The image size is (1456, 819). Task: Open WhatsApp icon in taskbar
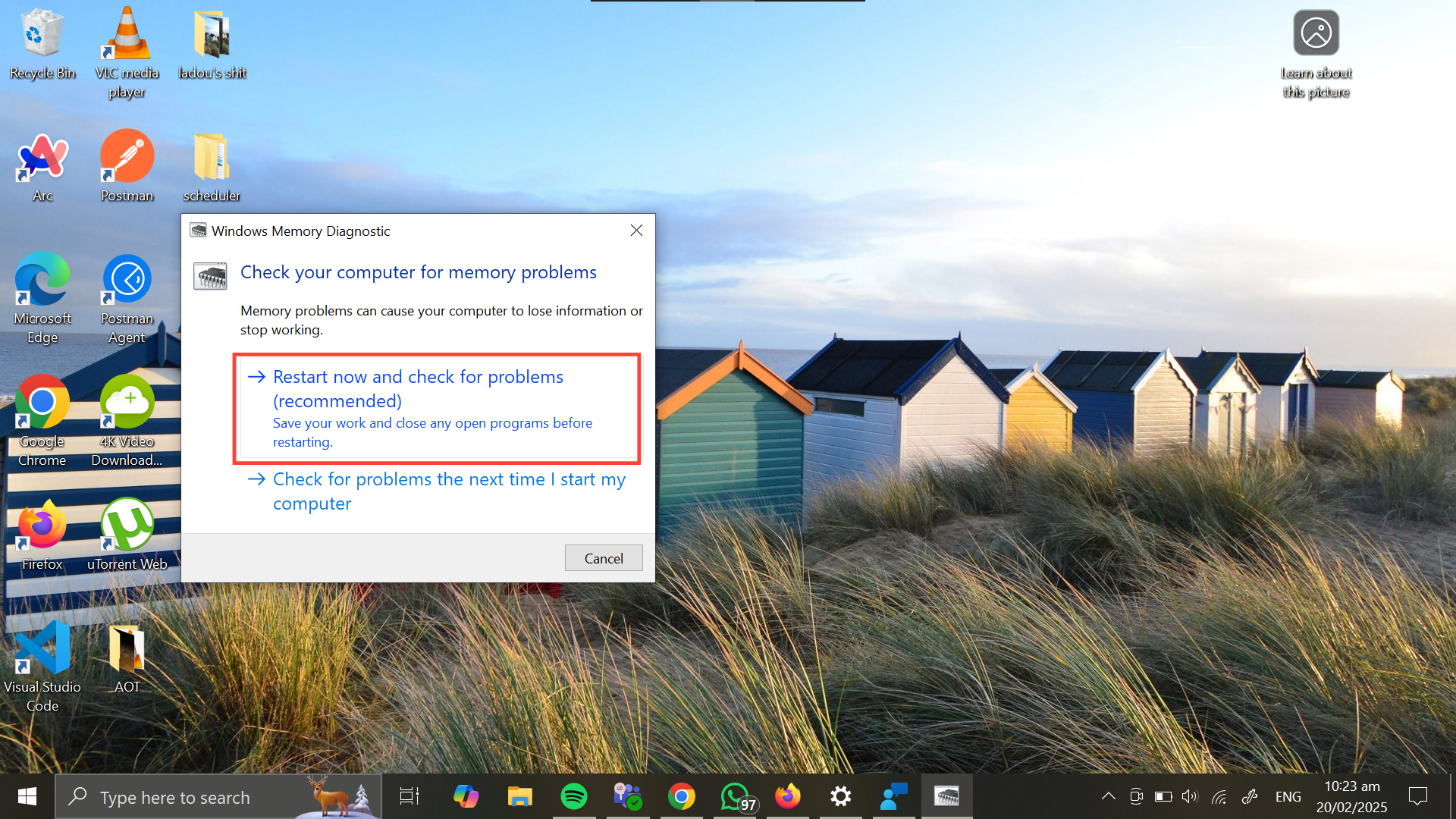click(x=735, y=796)
